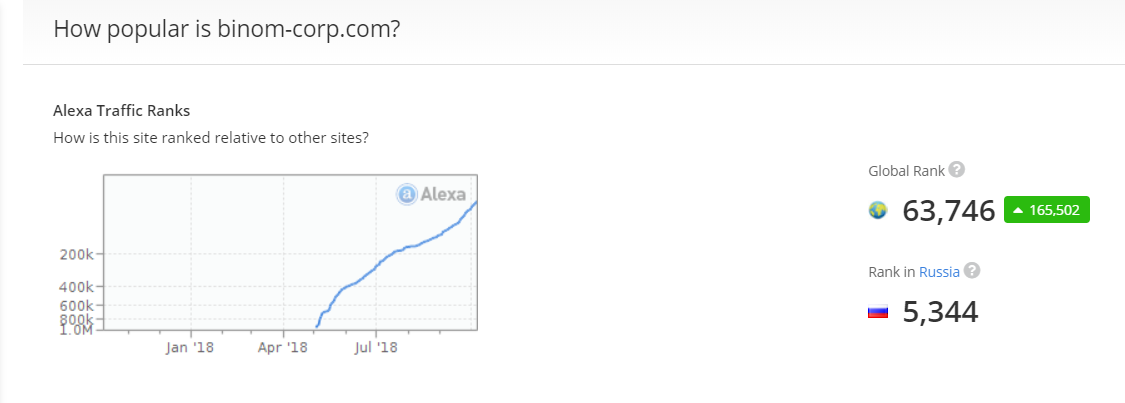The width and height of the screenshot is (1125, 403).
Task: Click the 400k rank axis label
Action: [78, 287]
